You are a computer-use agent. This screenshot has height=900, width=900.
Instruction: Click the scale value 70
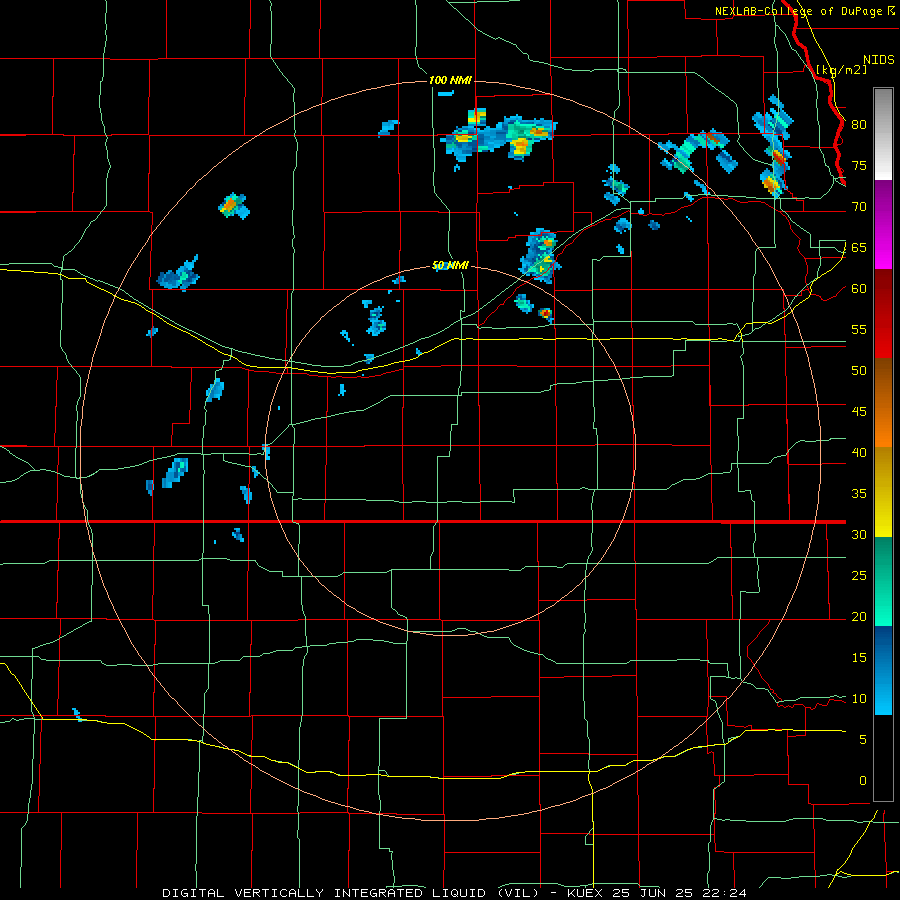[x=859, y=207]
